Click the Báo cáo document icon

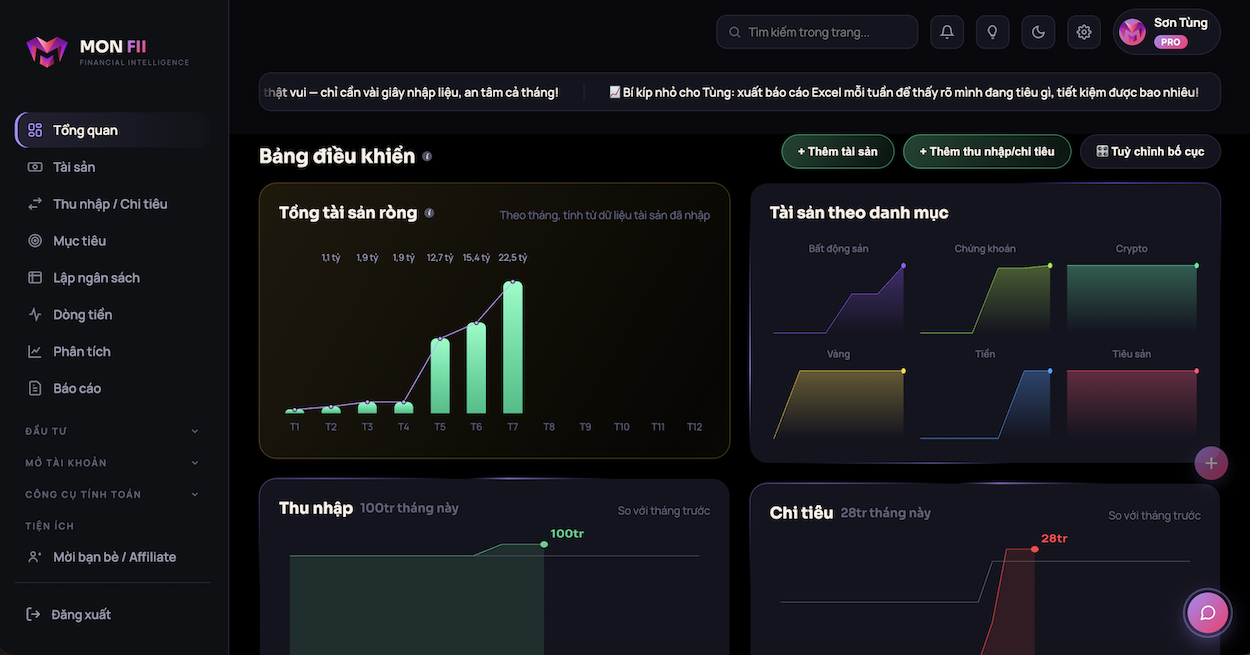35,389
